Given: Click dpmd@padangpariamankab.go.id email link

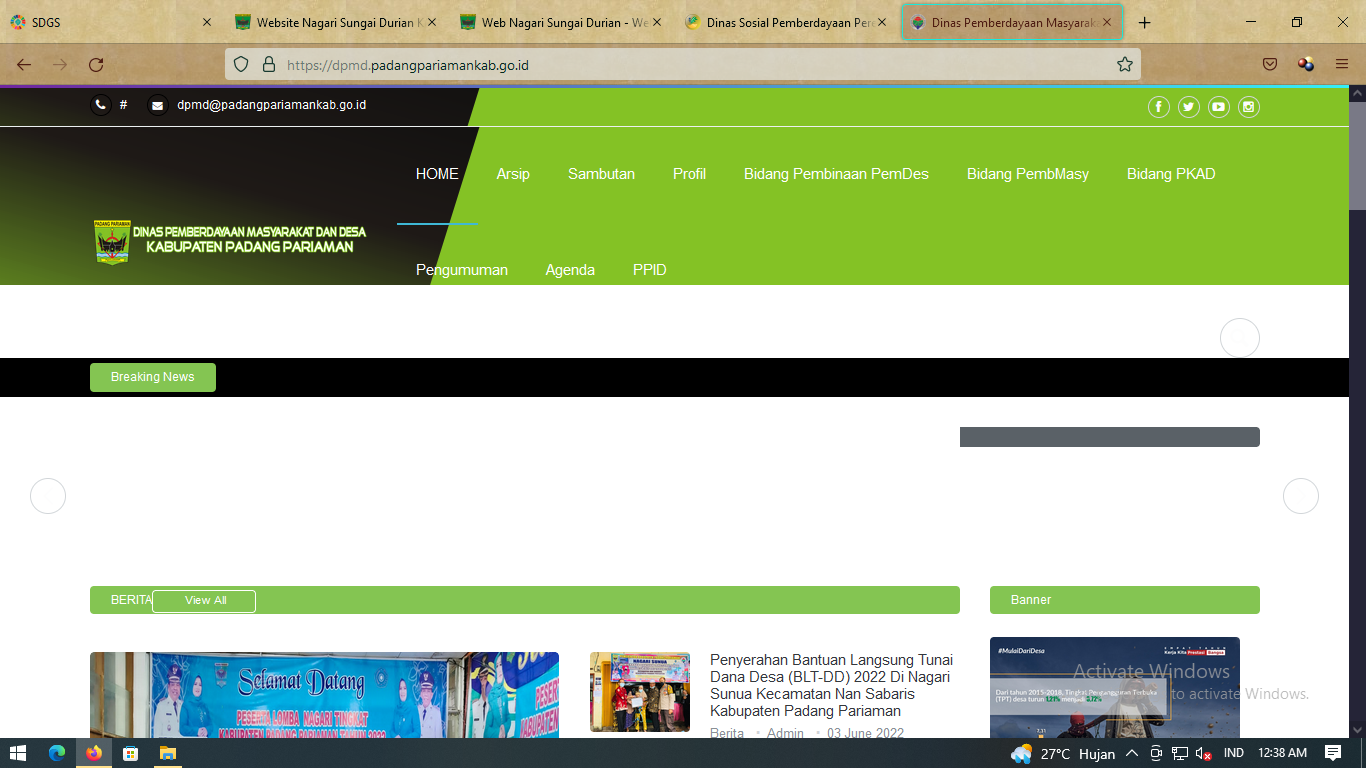Looking at the screenshot, I should click(272, 104).
